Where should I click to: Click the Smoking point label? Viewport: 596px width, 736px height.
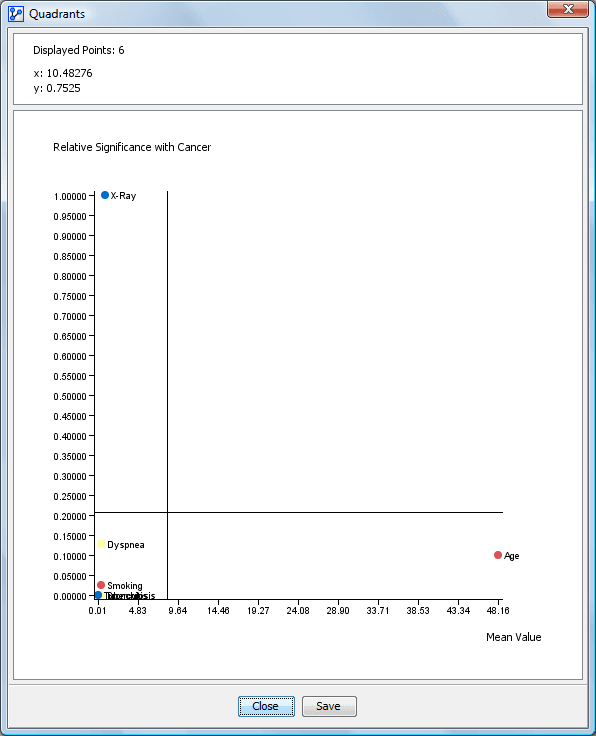pos(125,585)
